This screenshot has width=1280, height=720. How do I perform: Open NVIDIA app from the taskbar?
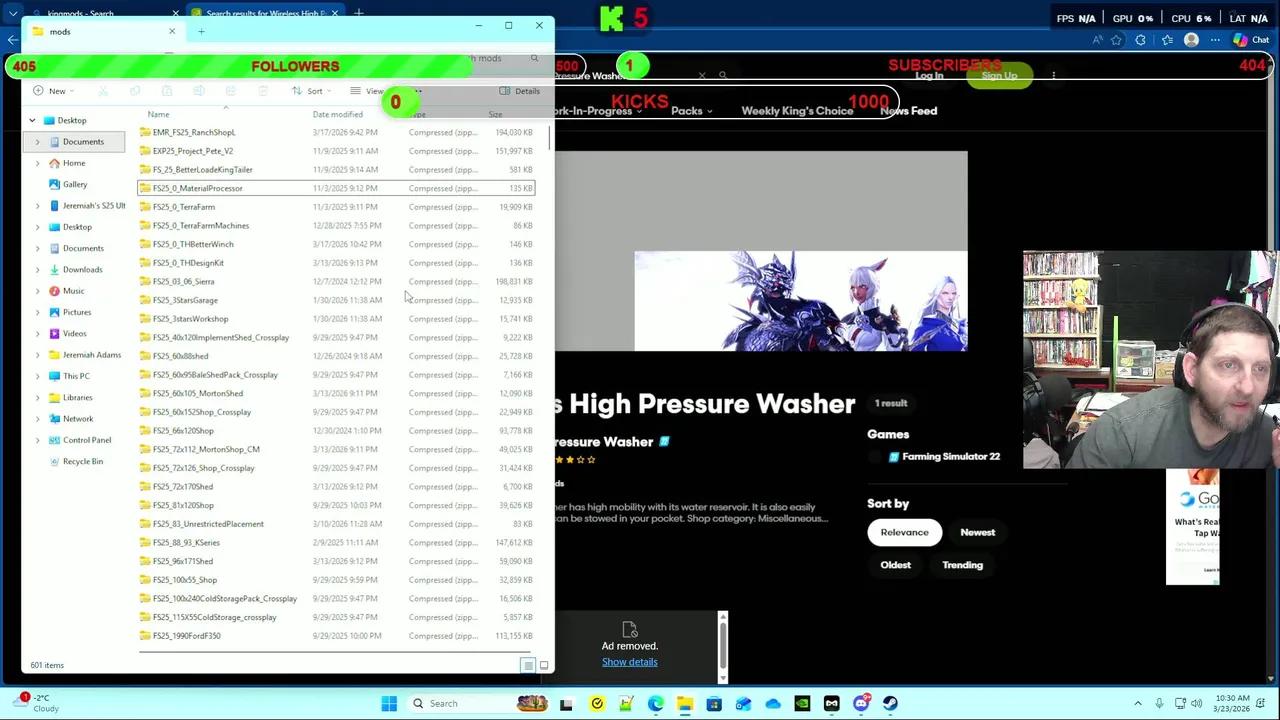(x=802, y=703)
